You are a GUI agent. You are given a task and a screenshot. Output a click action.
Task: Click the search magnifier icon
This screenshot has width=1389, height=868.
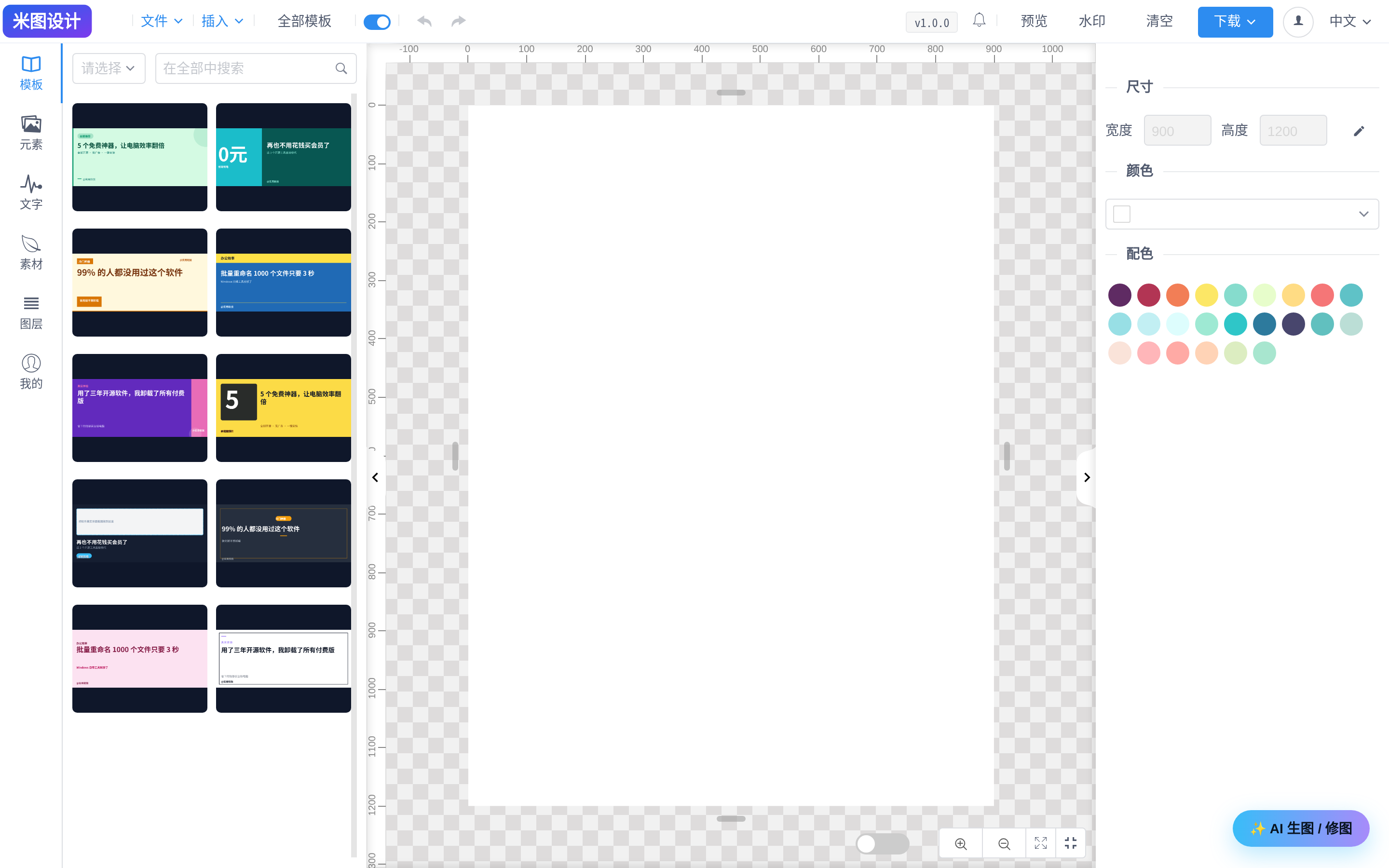coord(341,68)
